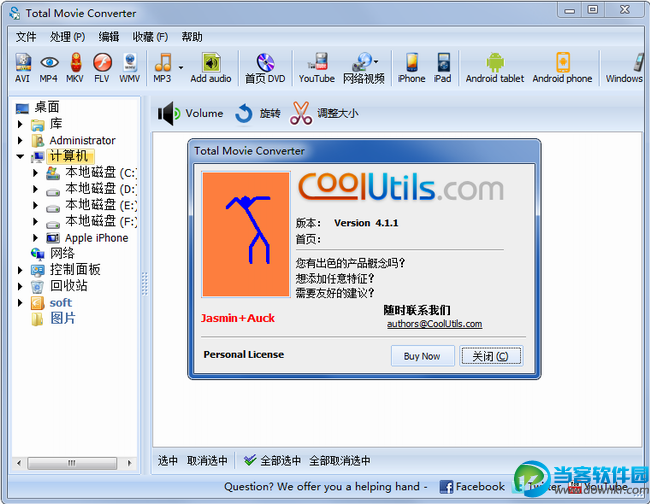Select the iPad device preset
650x504 pixels.
point(443,68)
